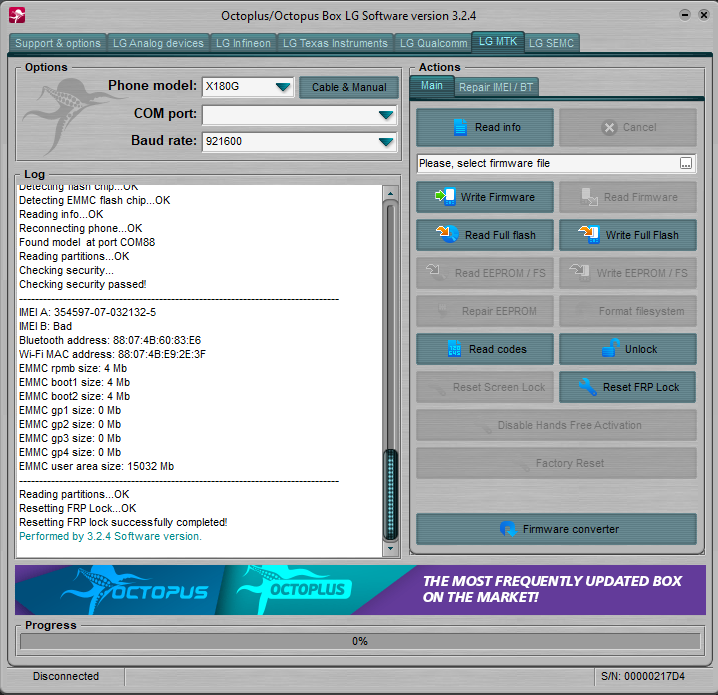Minimize the Octoplus window
The width and height of the screenshot is (718, 695).
(x=685, y=15)
